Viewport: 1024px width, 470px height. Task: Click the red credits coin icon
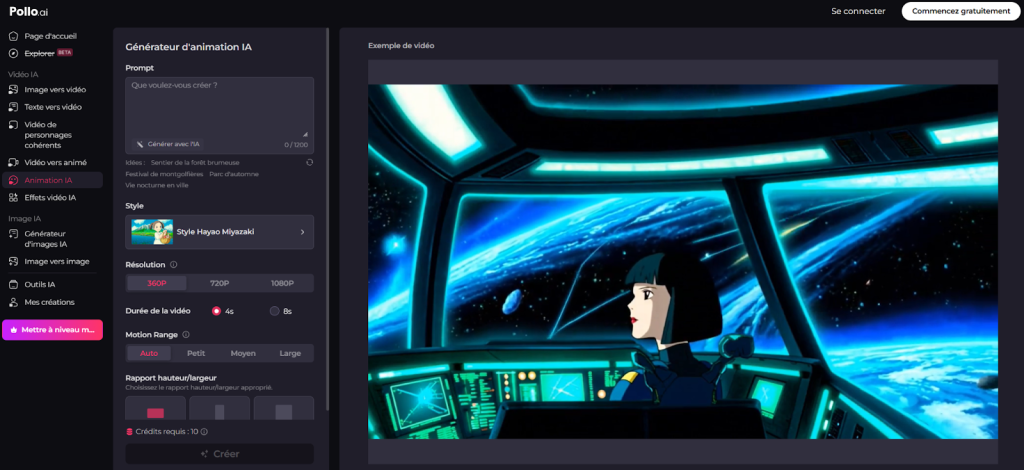pyautogui.click(x=129, y=431)
